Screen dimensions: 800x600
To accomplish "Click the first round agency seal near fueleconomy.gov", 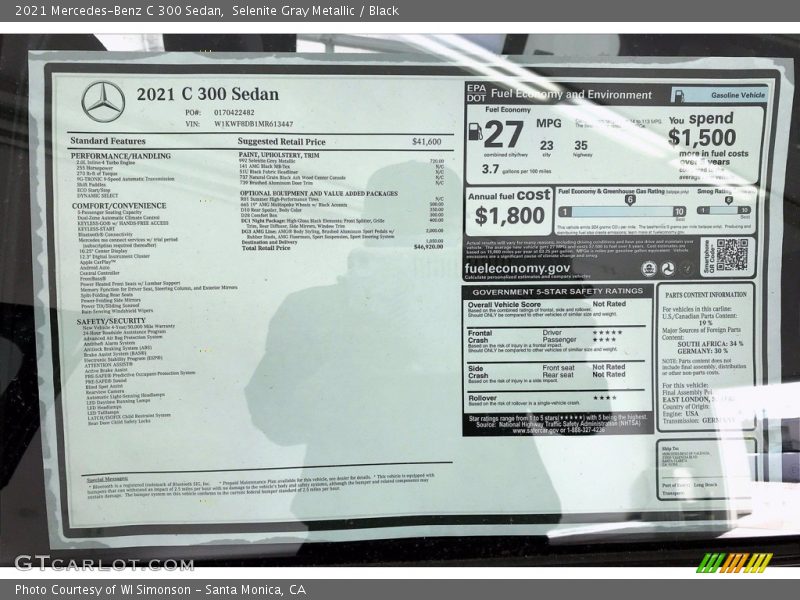I will pos(648,268).
